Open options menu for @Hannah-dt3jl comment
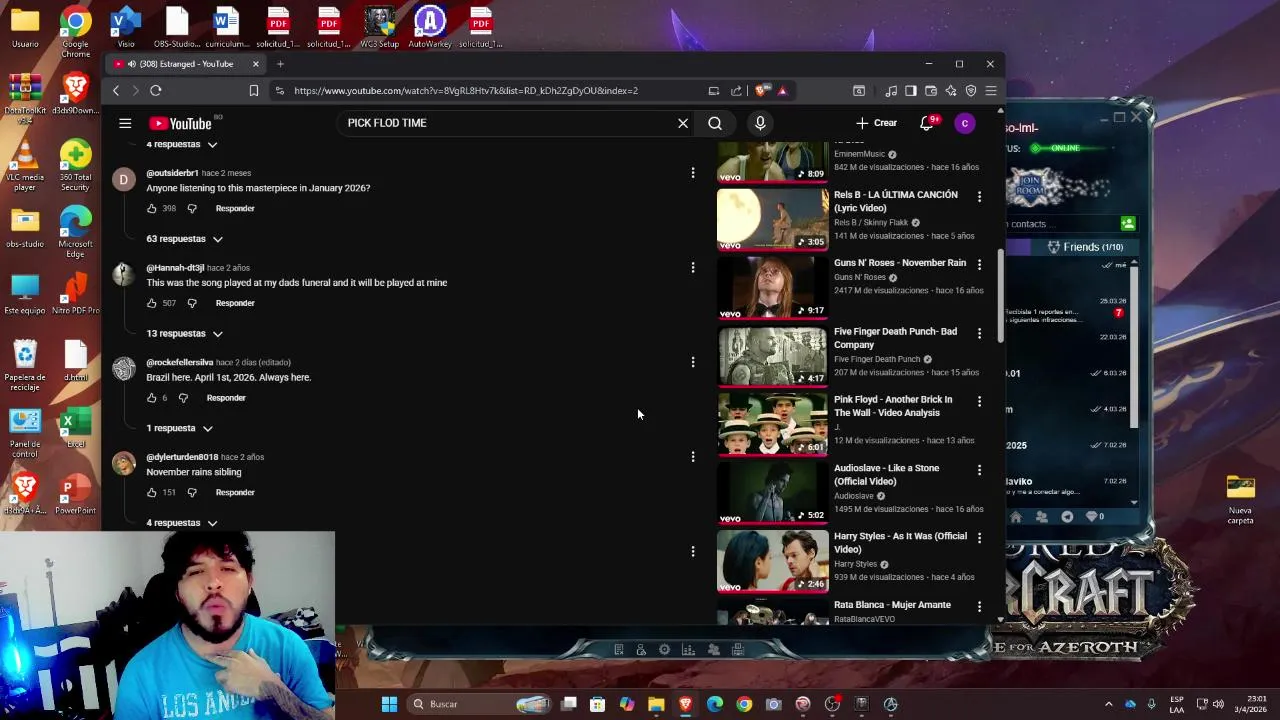The image size is (1280, 720). 693,268
